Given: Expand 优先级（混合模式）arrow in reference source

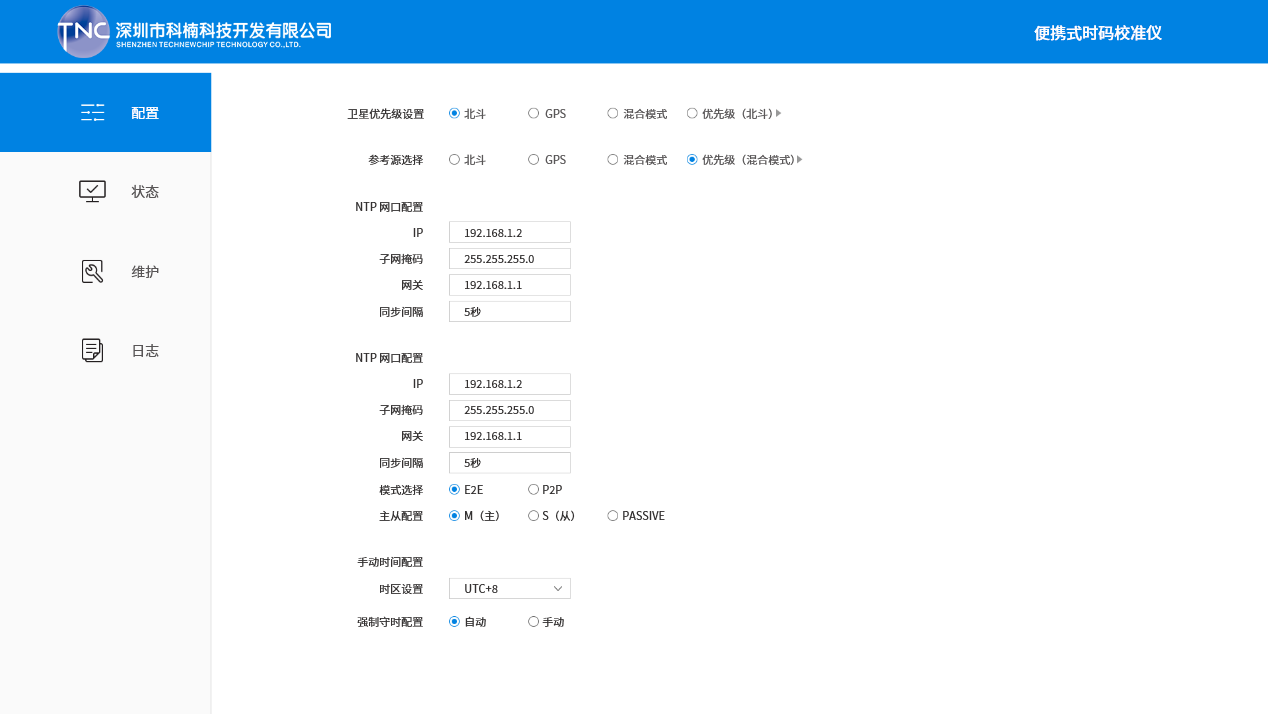Looking at the screenshot, I should coord(800,160).
